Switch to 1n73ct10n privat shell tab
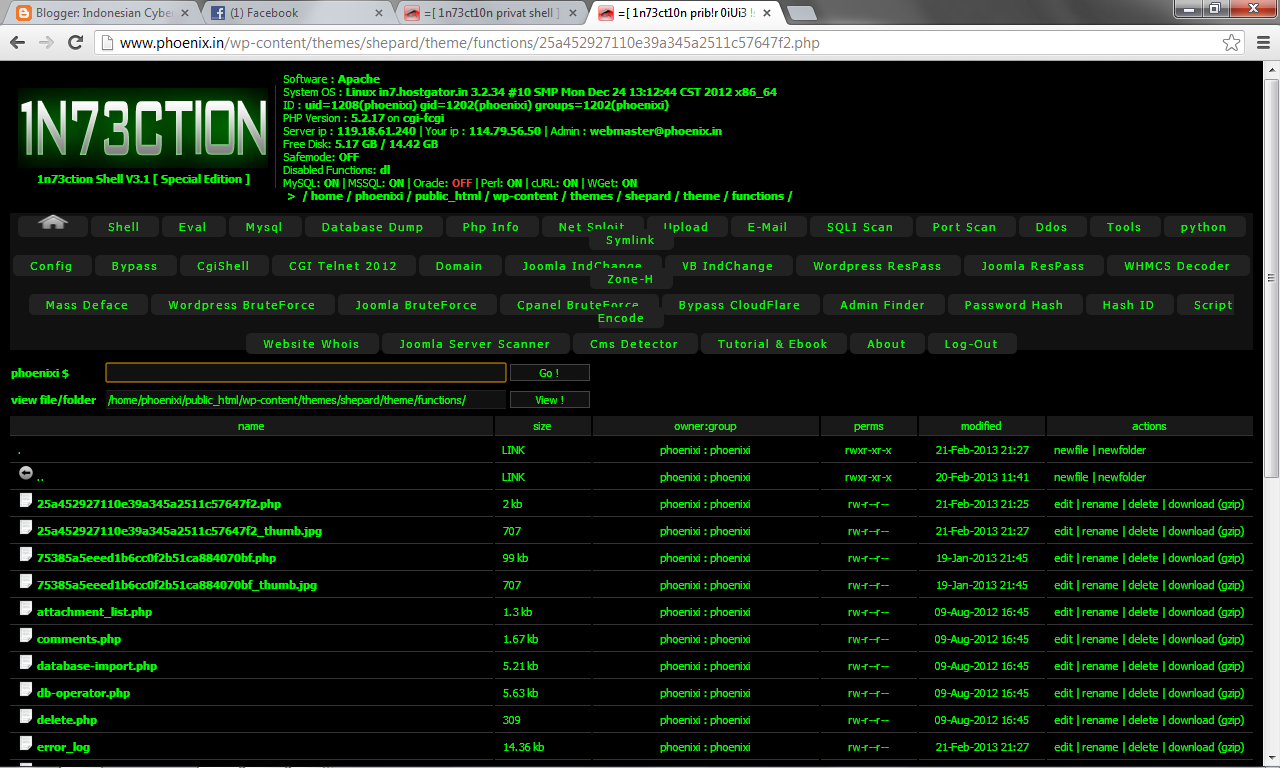Image resolution: width=1280 pixels, height=768 pixels. [x=490, y=13]
